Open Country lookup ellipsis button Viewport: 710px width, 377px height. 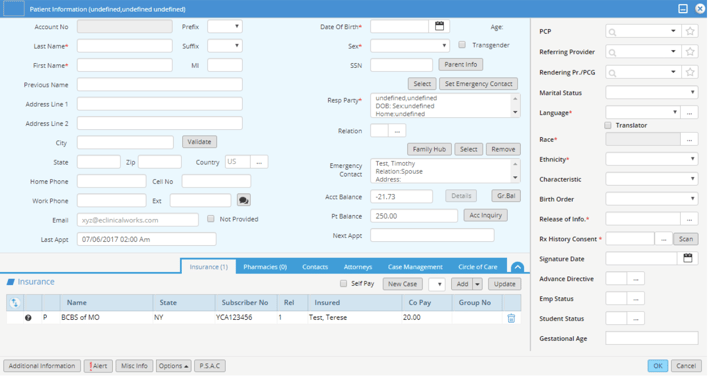(x=259, y=162)
